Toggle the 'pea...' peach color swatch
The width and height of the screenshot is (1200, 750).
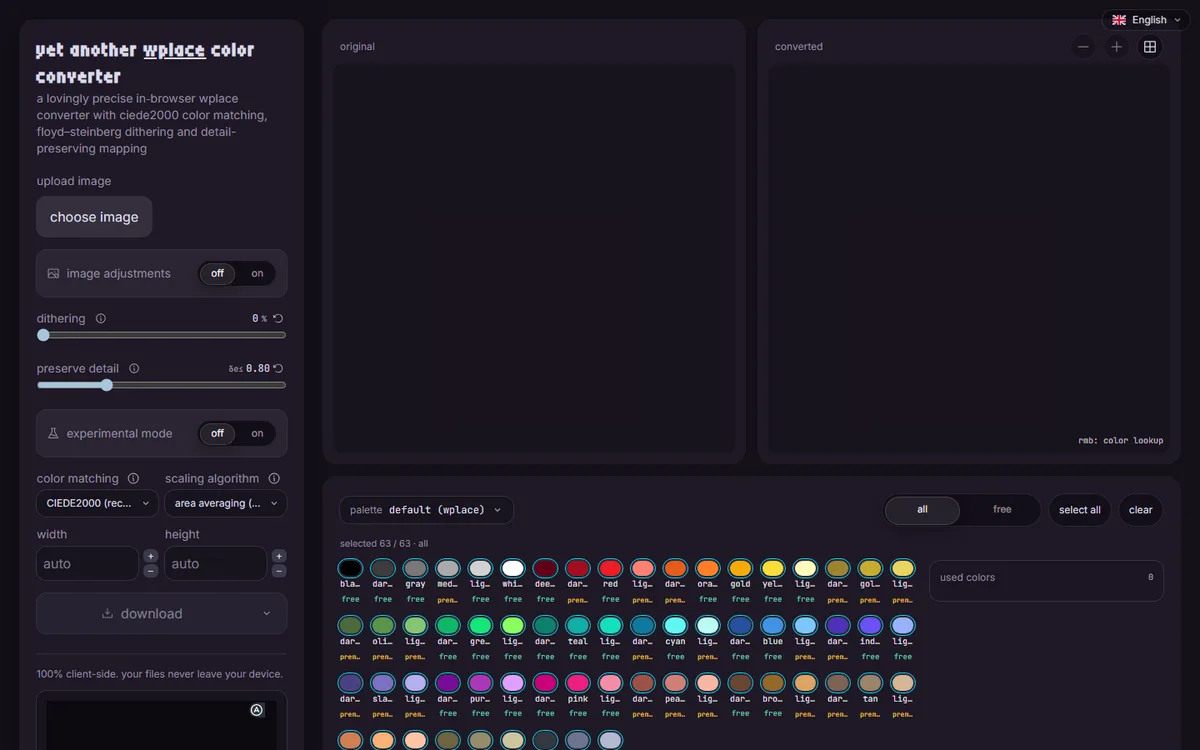(x=675, y=682)
